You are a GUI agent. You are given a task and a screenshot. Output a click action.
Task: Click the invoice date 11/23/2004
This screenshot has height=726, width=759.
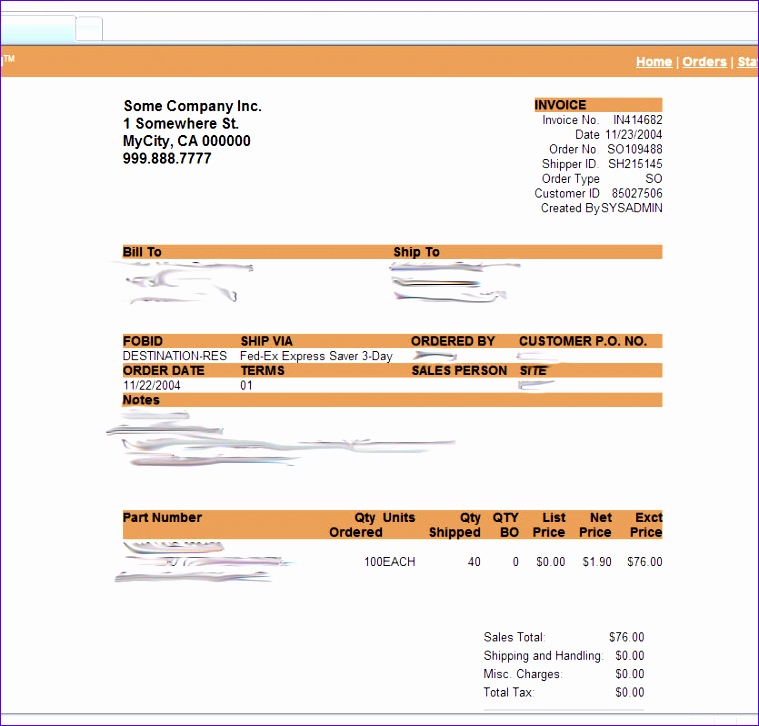coord(633,135)
